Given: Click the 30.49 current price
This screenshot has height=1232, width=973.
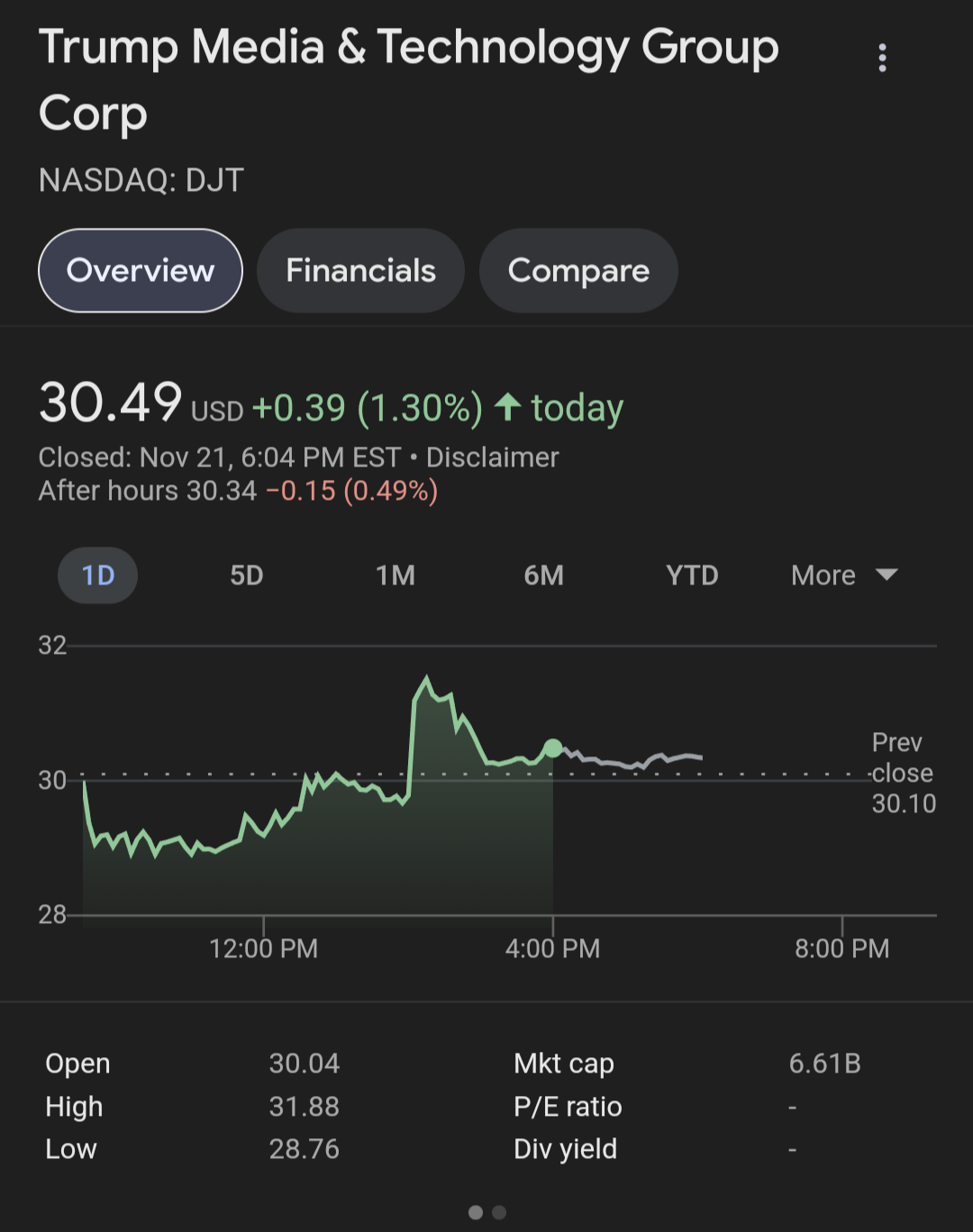Looking at the screenshot, I should click(111, 403).
